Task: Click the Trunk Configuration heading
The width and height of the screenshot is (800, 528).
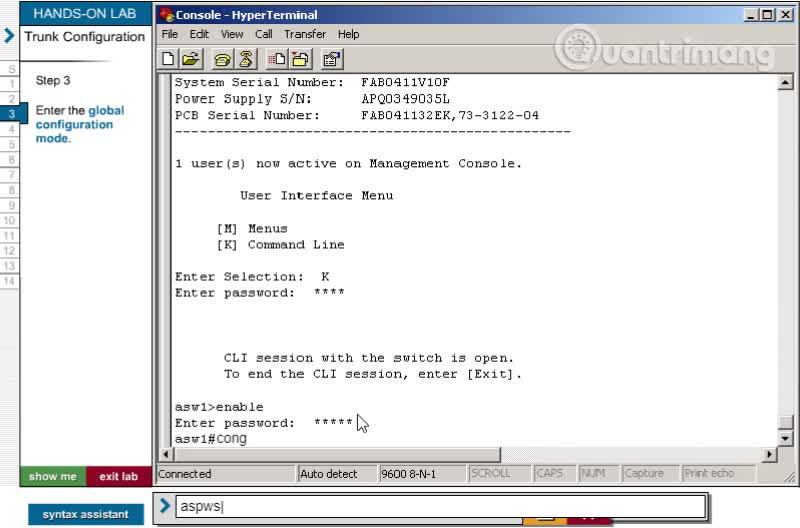Action: [x=85, y=37]
